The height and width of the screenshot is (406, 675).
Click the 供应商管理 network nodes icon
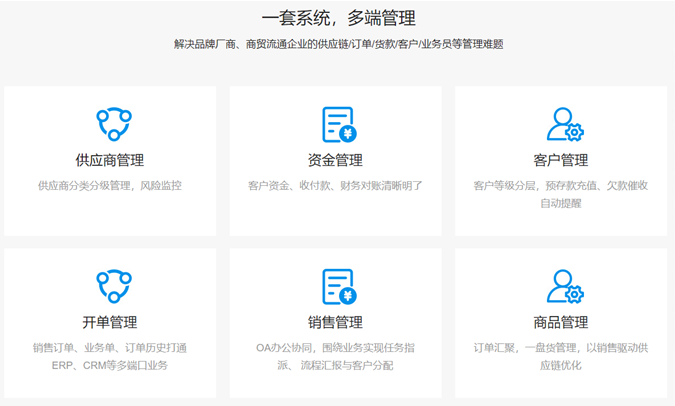[x=113, y=123]
